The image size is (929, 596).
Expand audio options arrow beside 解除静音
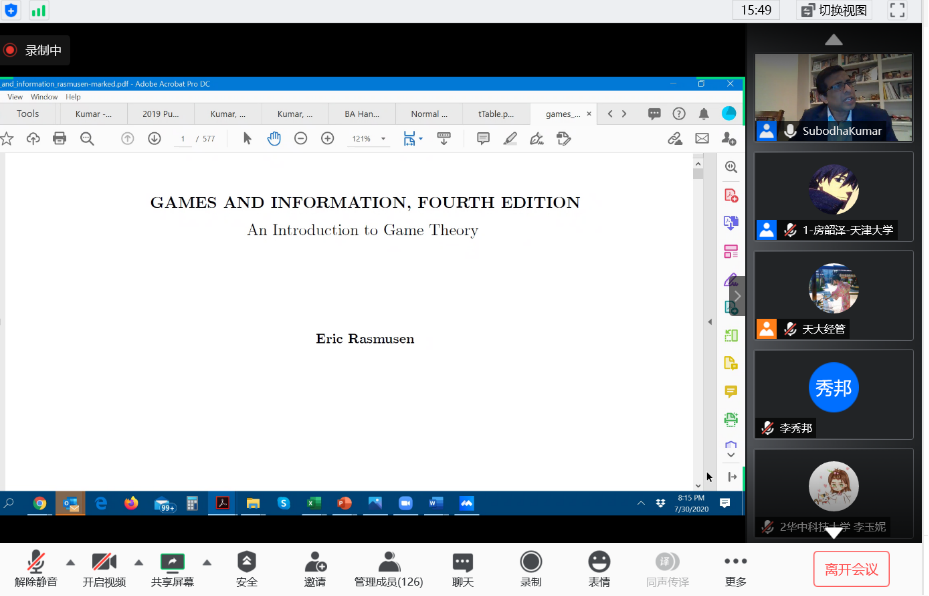pos(70,561)
